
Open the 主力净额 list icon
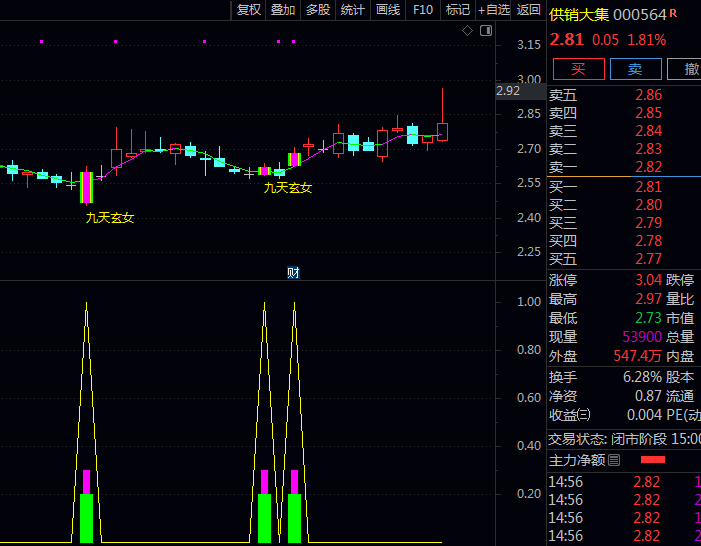pos(614,460)
